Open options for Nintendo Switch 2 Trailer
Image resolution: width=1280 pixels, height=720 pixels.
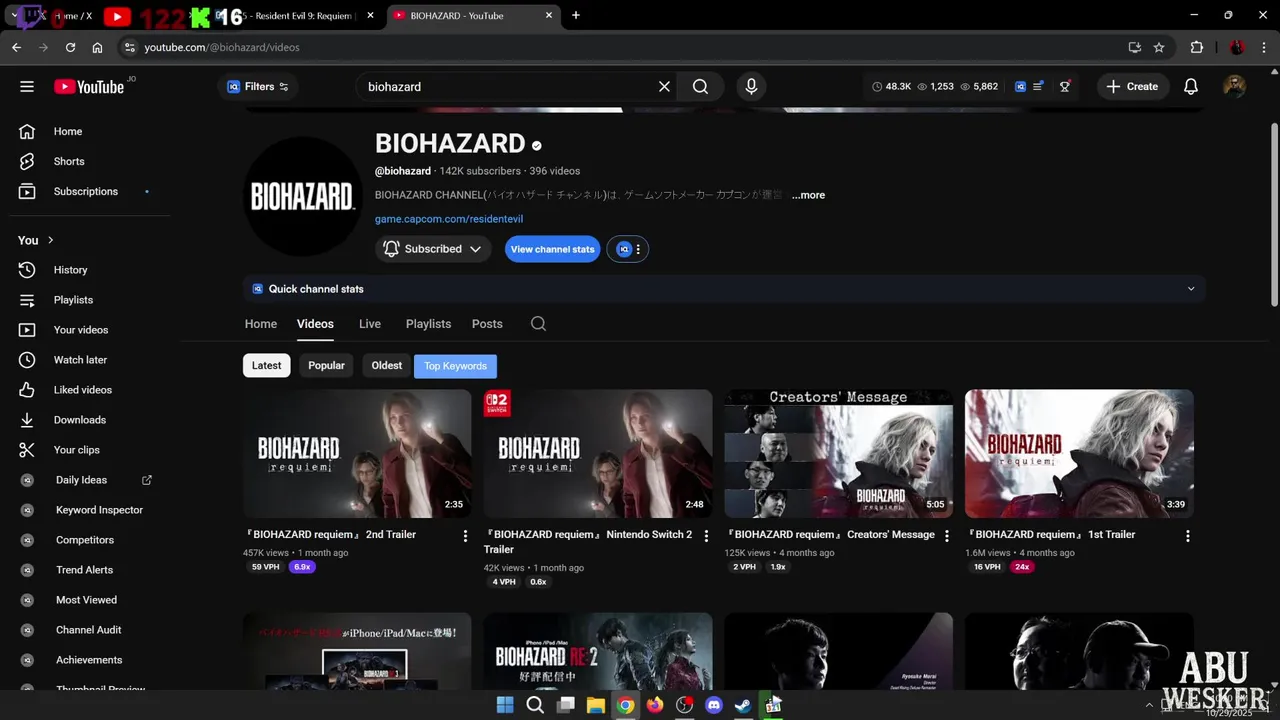706,536
